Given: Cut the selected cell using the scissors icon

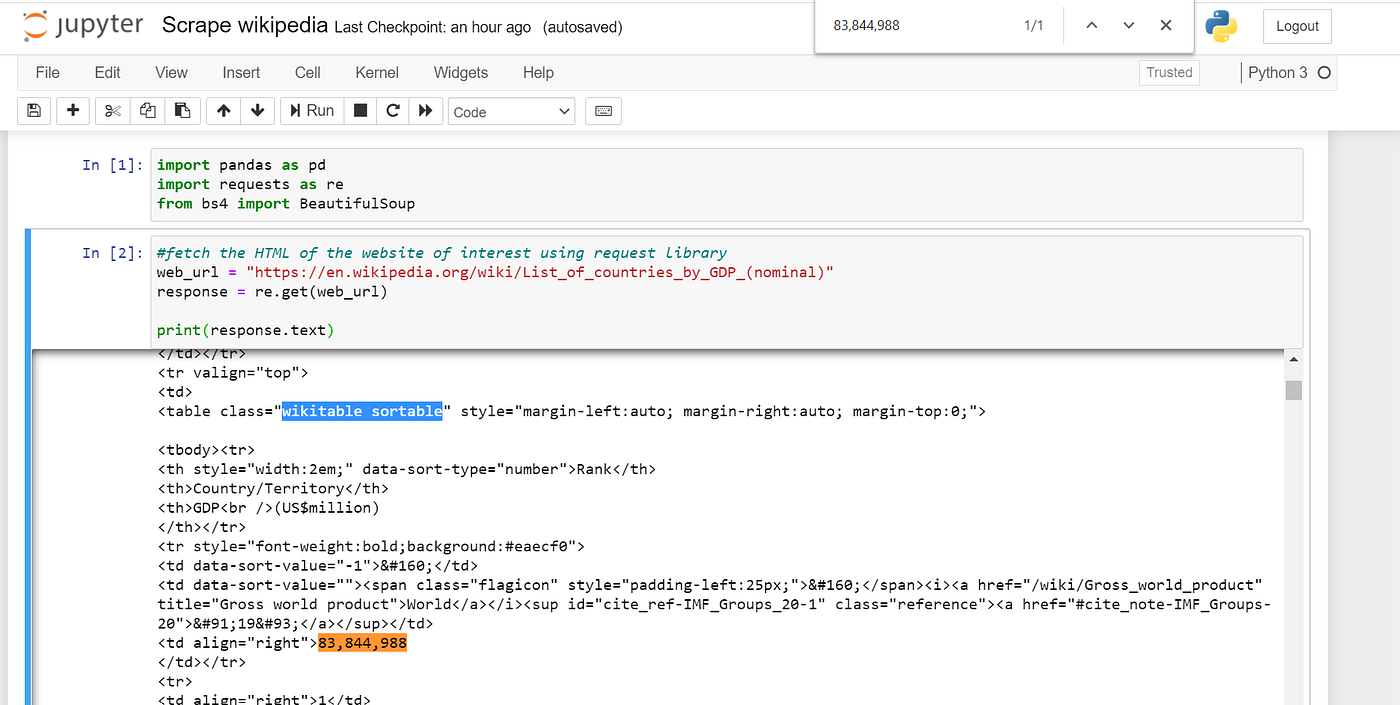Looking at the screenshot, I should (111, 110).
